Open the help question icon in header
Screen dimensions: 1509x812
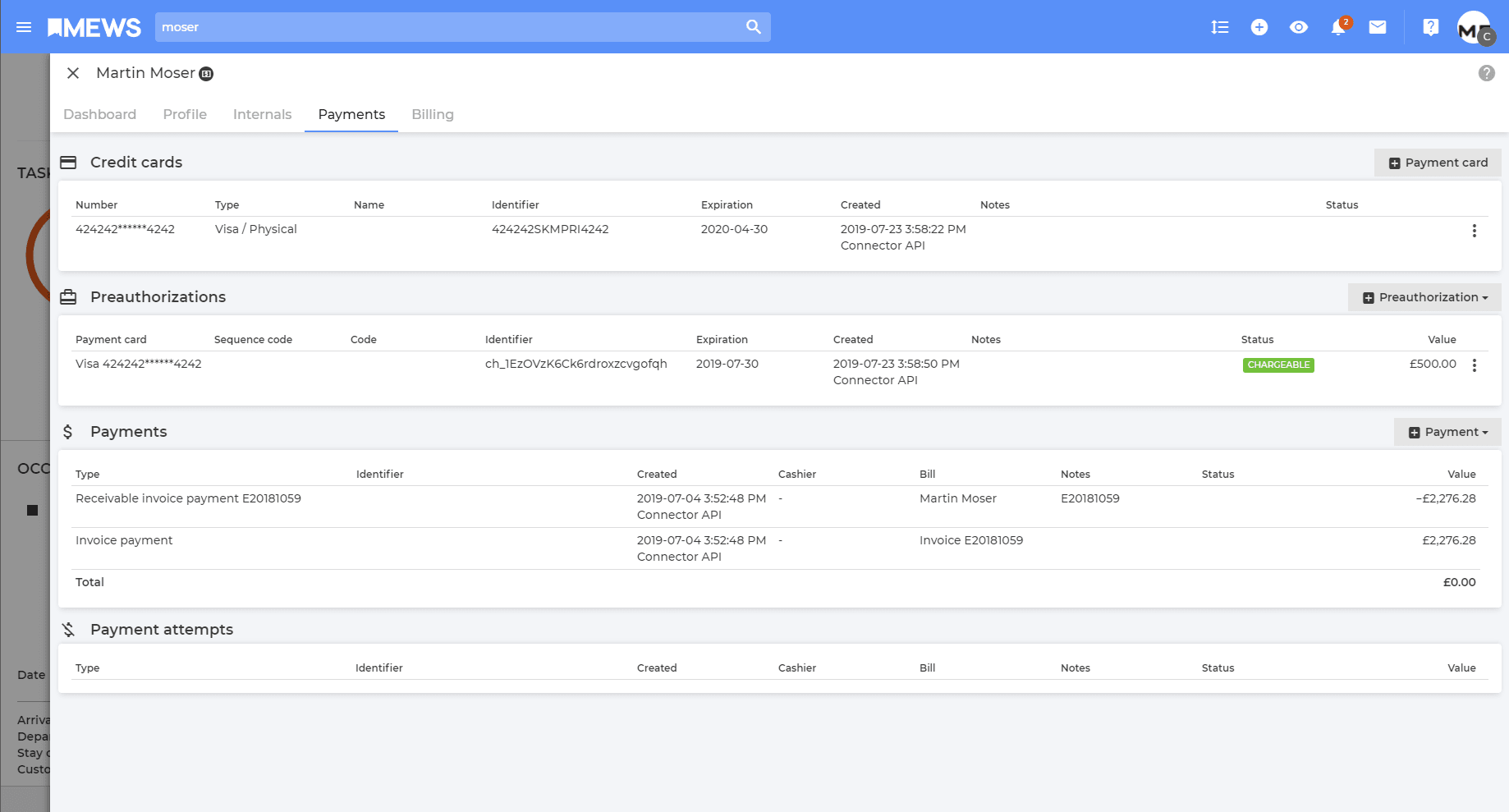pos(1430,27)
